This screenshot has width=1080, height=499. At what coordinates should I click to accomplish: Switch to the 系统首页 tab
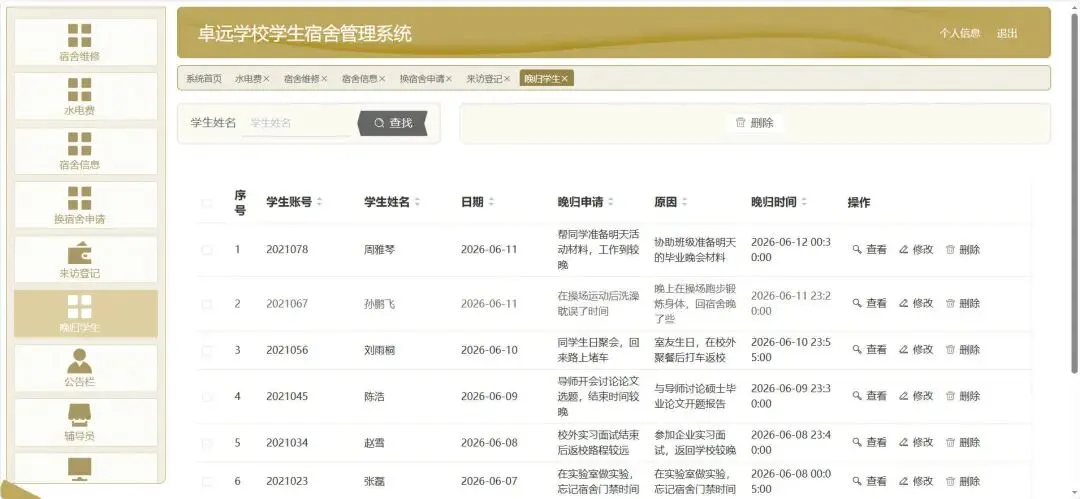coord(204,79)
